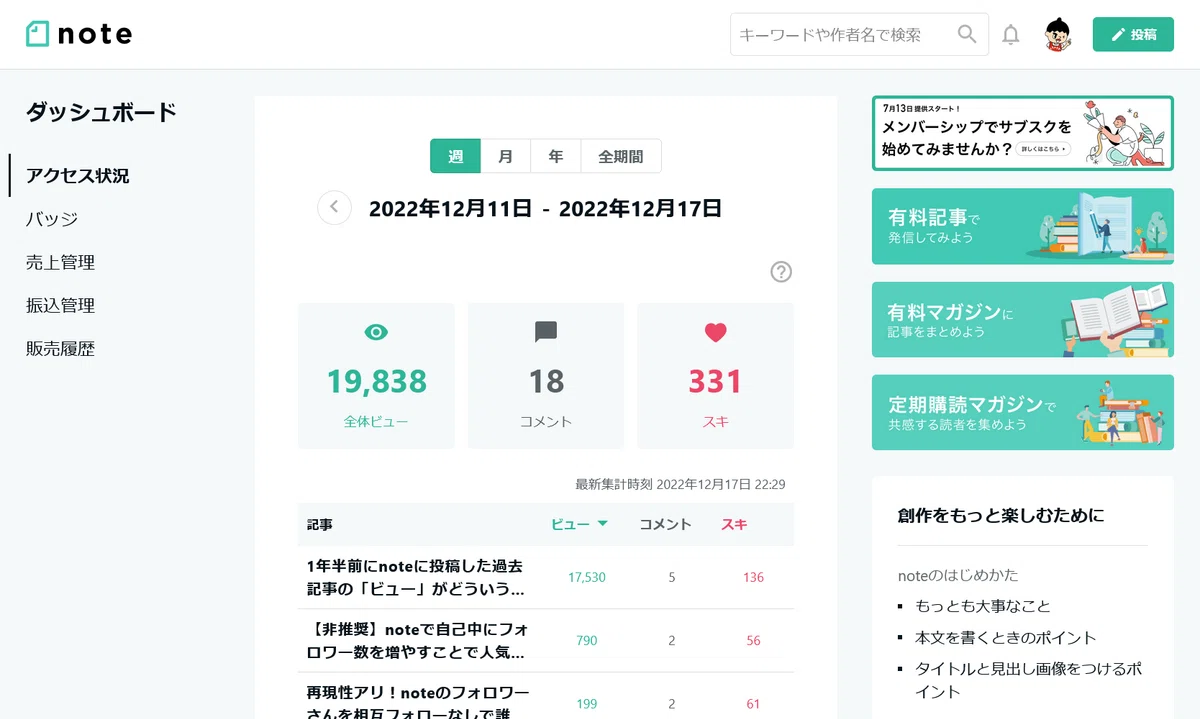Select the 週 period tab

tap(456, 156)
